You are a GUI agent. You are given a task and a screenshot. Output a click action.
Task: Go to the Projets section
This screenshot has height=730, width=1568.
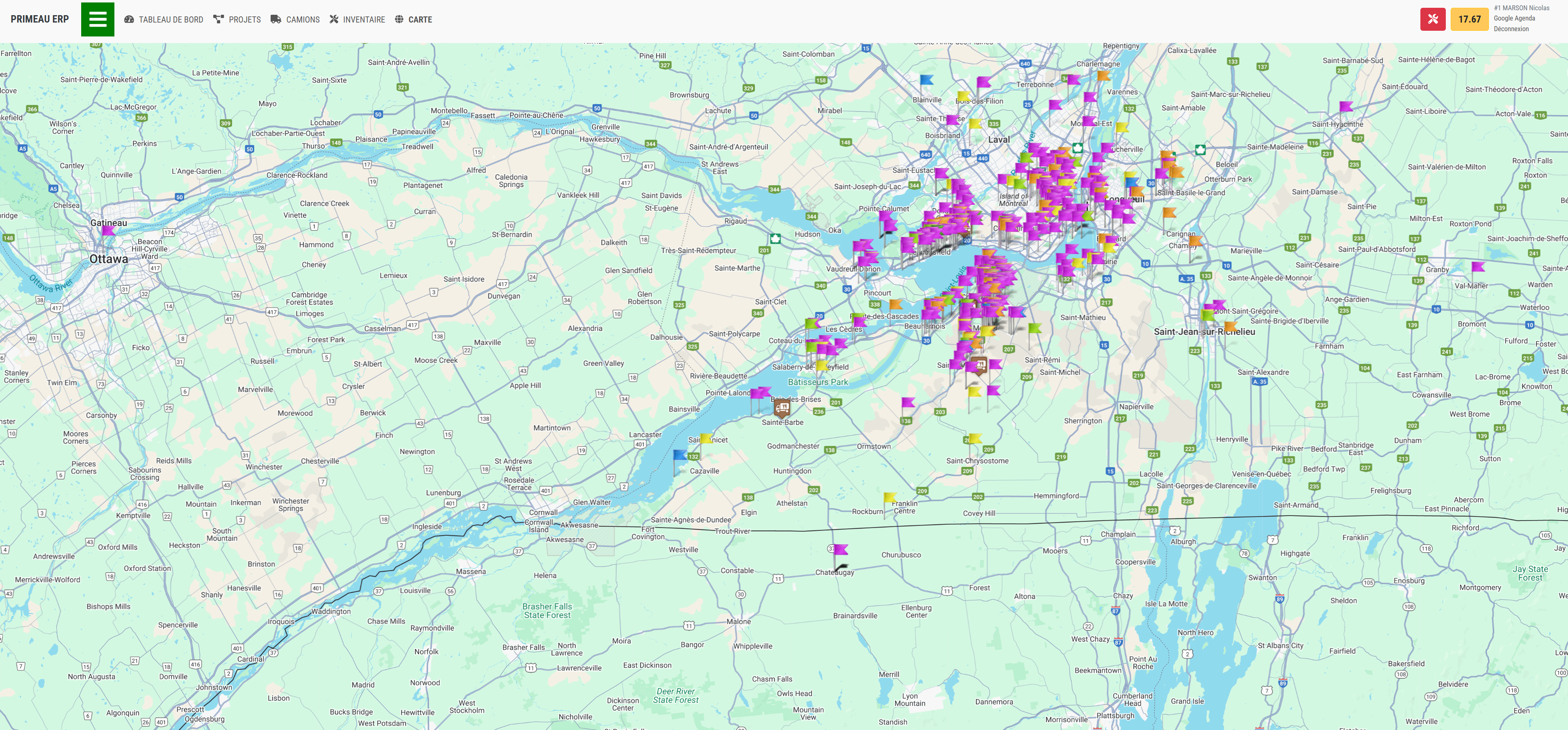(237, 19)
